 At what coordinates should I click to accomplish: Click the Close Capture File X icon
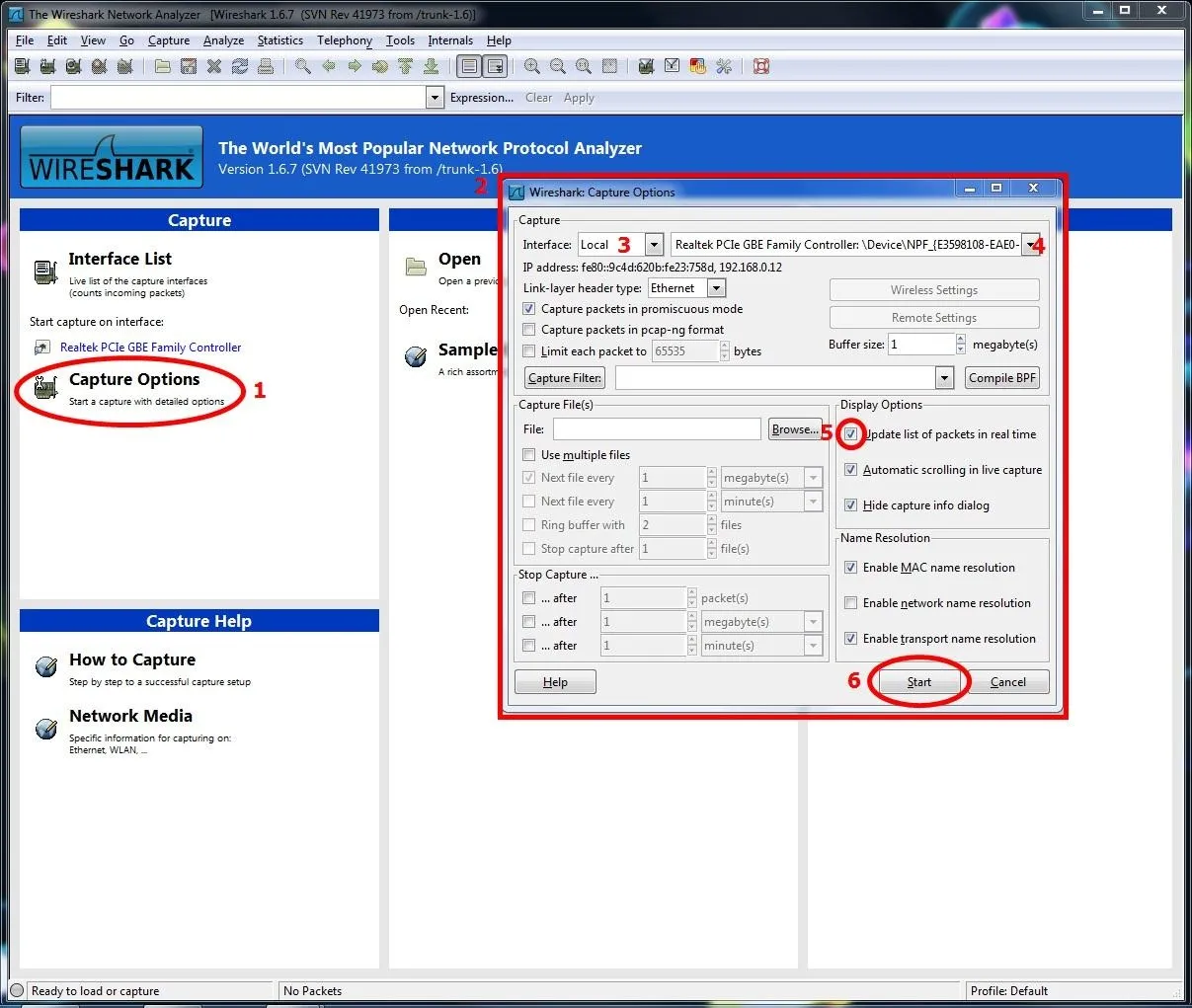(x=214, y=66)
